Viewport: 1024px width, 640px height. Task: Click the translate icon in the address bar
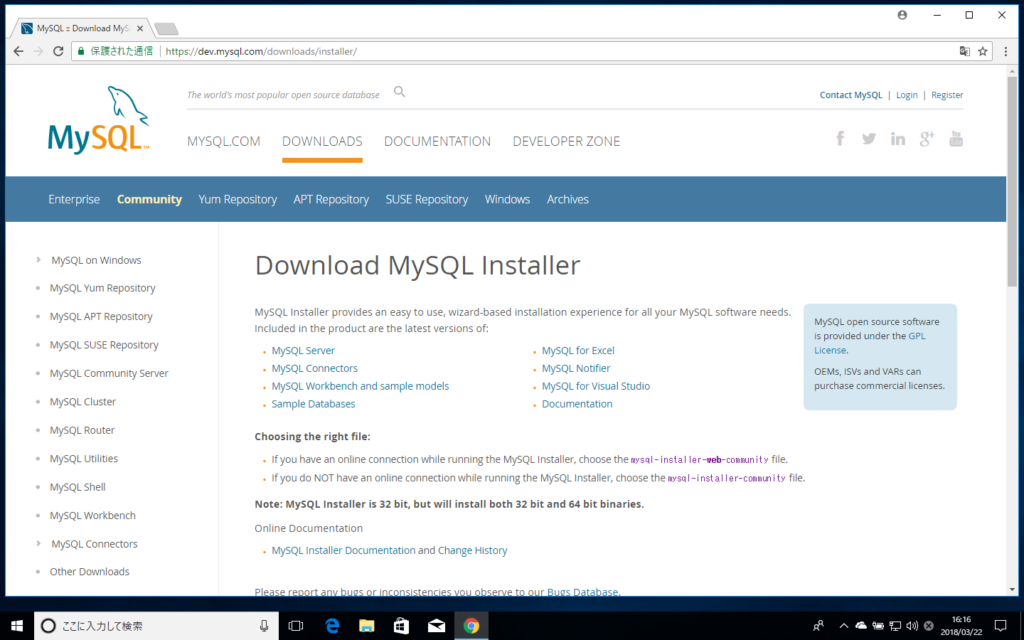[963, 50]
